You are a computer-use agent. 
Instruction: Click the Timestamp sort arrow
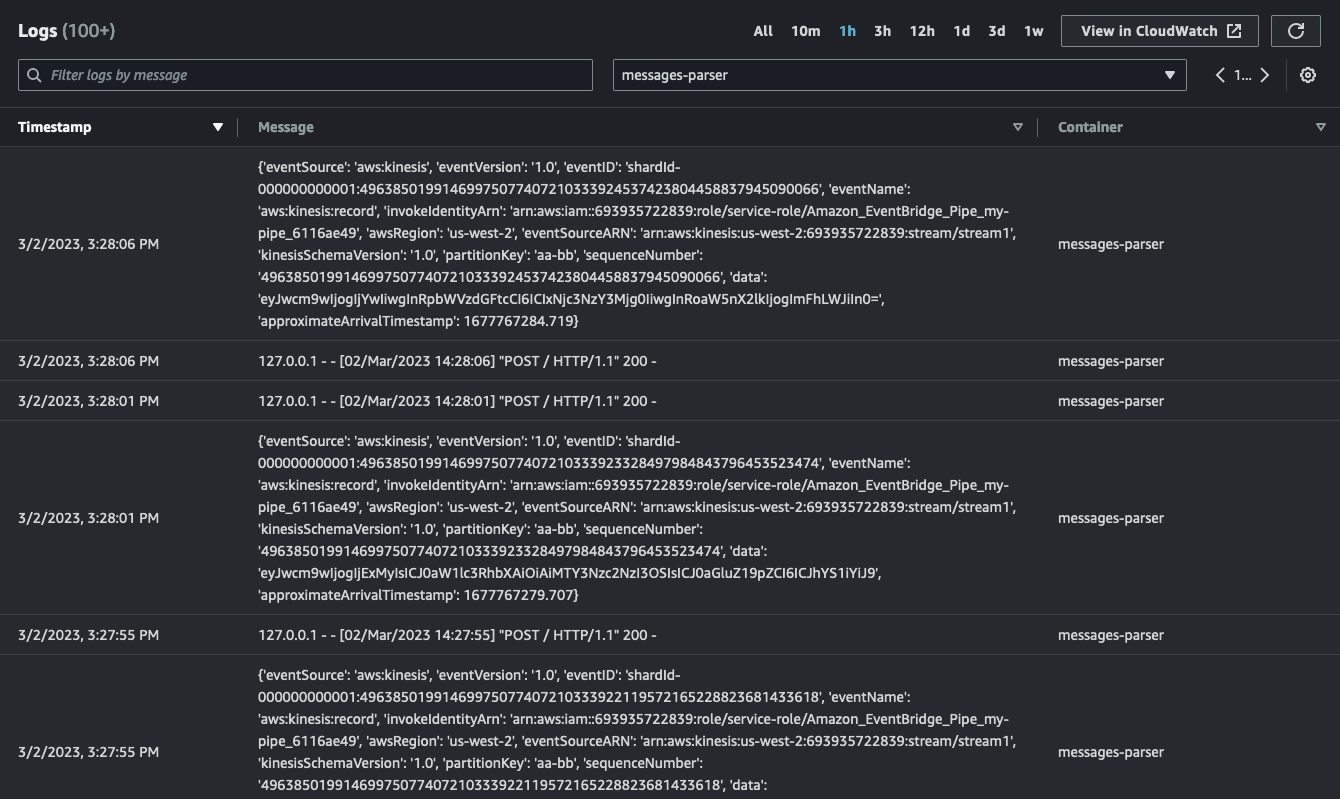coord(218,127)
